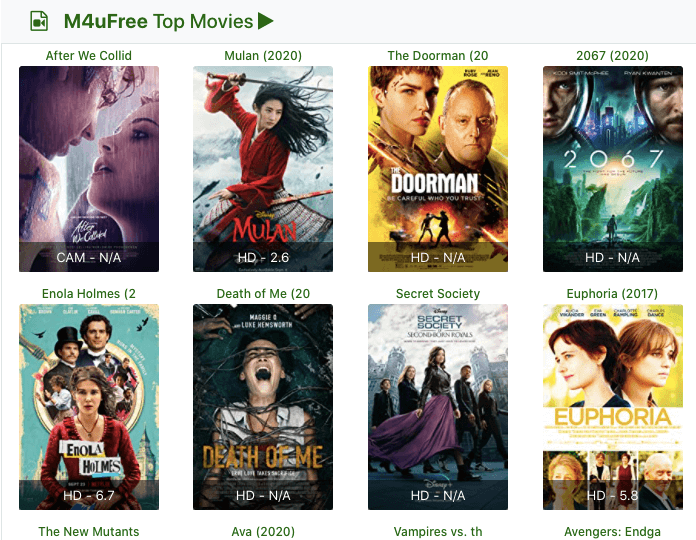Click the Mulan (2020) title link
The image size is (696, 540).
(x=263, y=55)
